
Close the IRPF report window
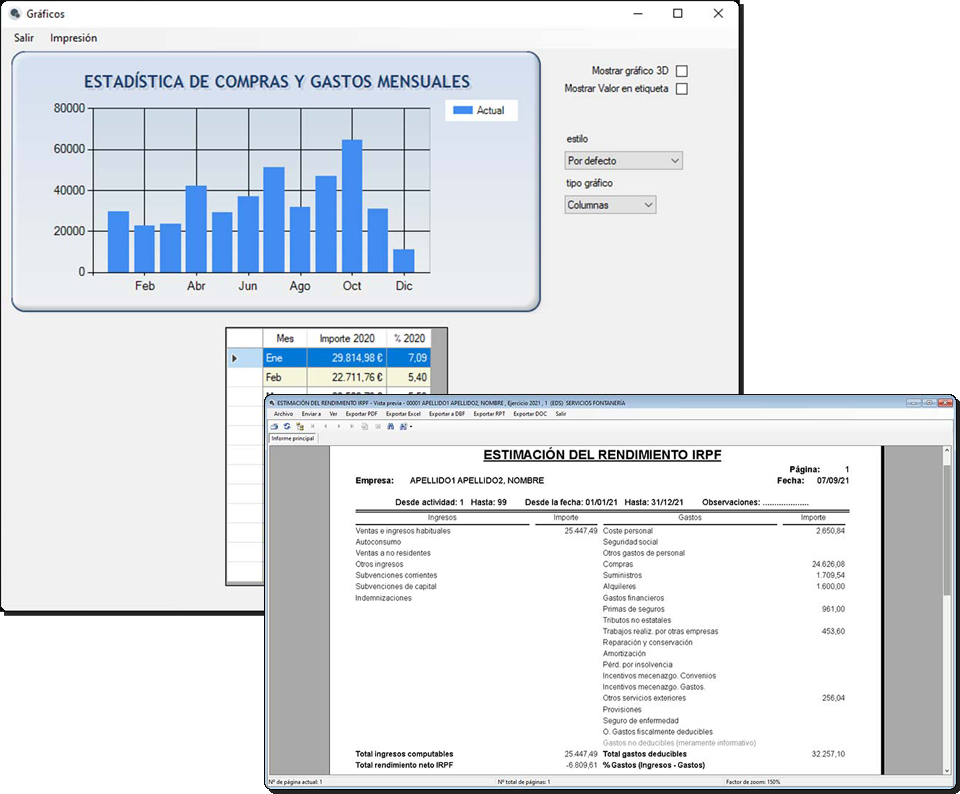[946, 403]
